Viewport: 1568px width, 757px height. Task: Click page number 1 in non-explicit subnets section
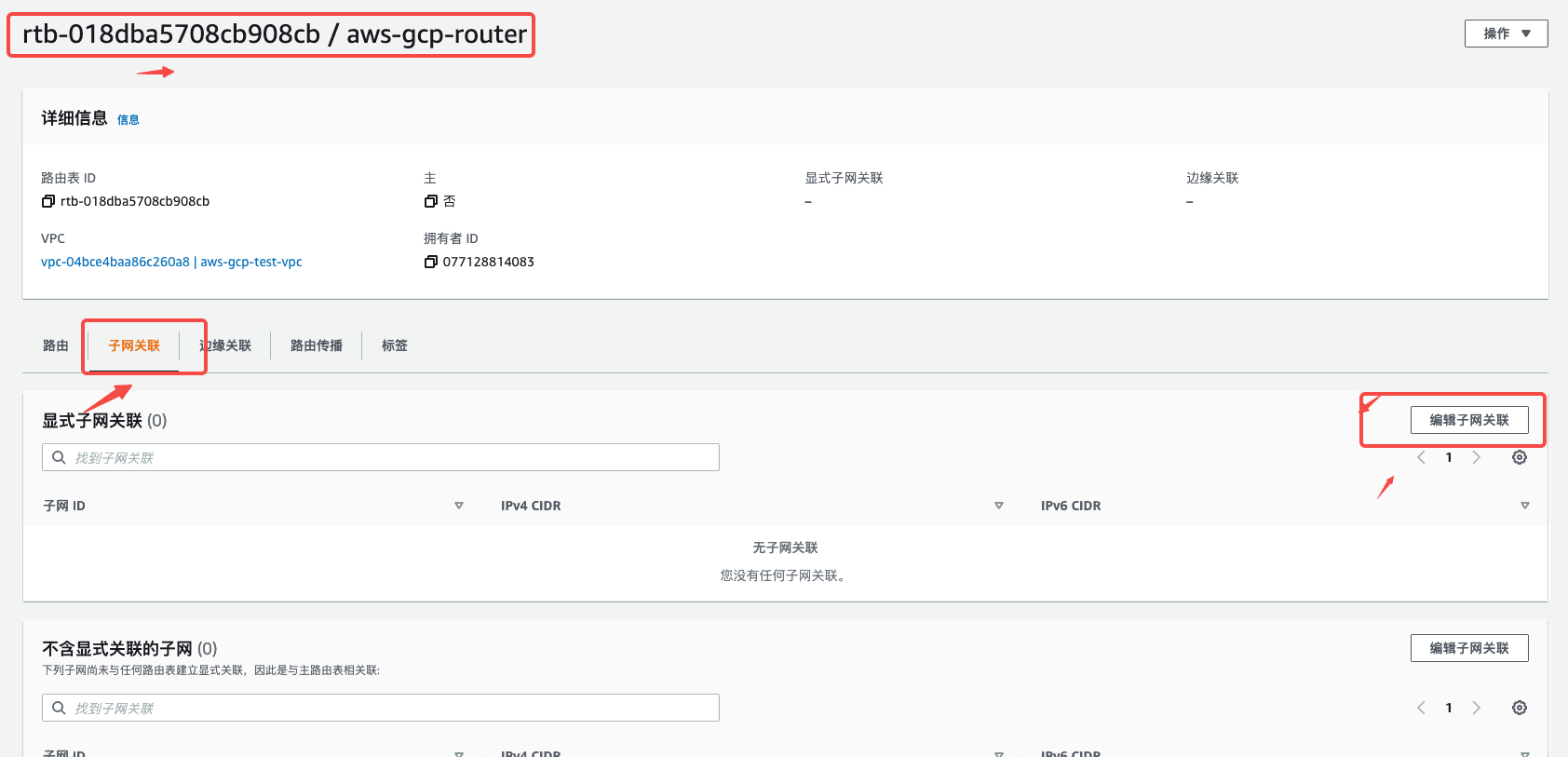coord(1449,708)
